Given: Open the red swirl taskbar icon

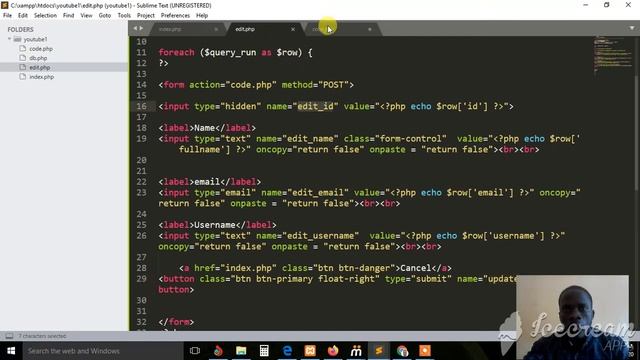Looking at the screenshot, I should point(218,351).
